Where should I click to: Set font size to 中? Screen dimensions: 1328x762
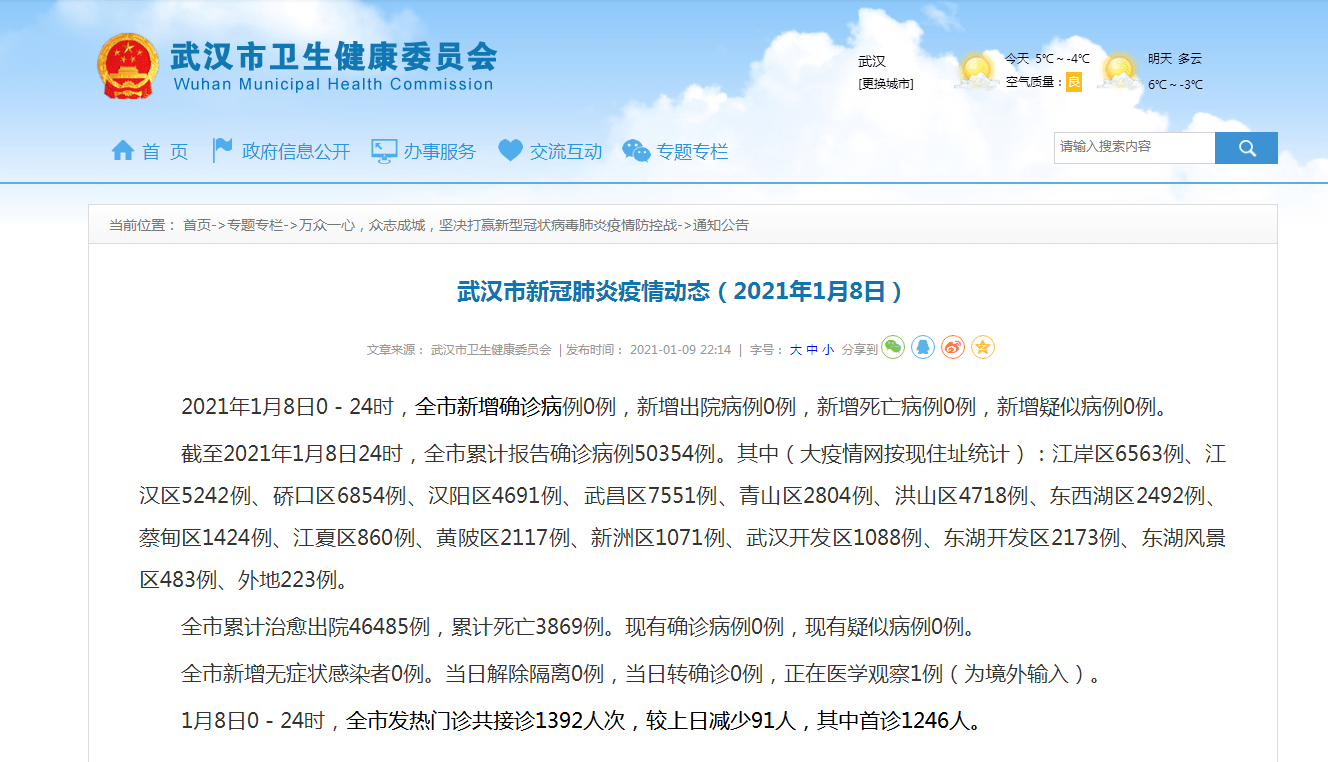[812, 350]
